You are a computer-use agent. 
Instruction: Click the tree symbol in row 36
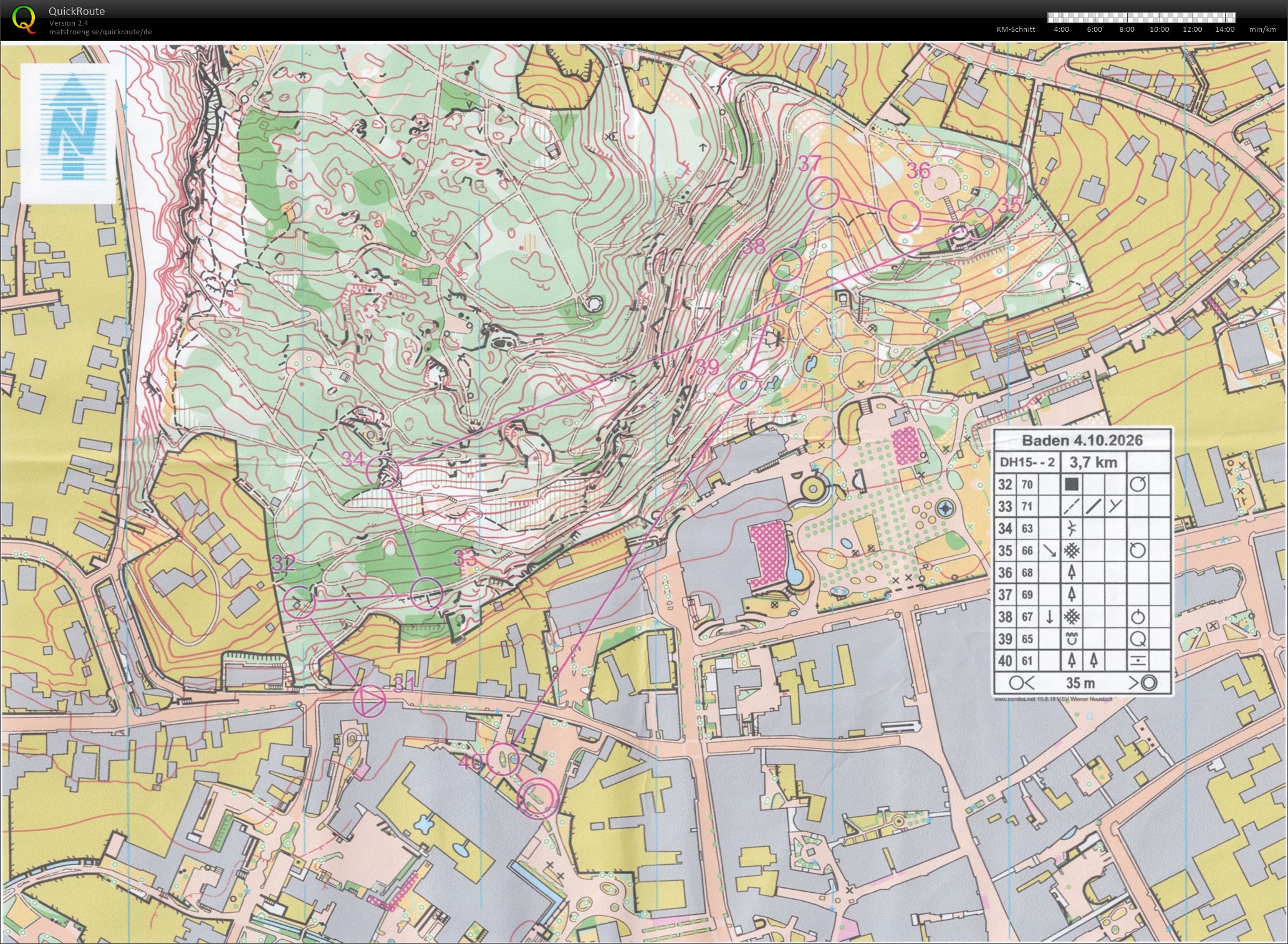point(1072,572)
